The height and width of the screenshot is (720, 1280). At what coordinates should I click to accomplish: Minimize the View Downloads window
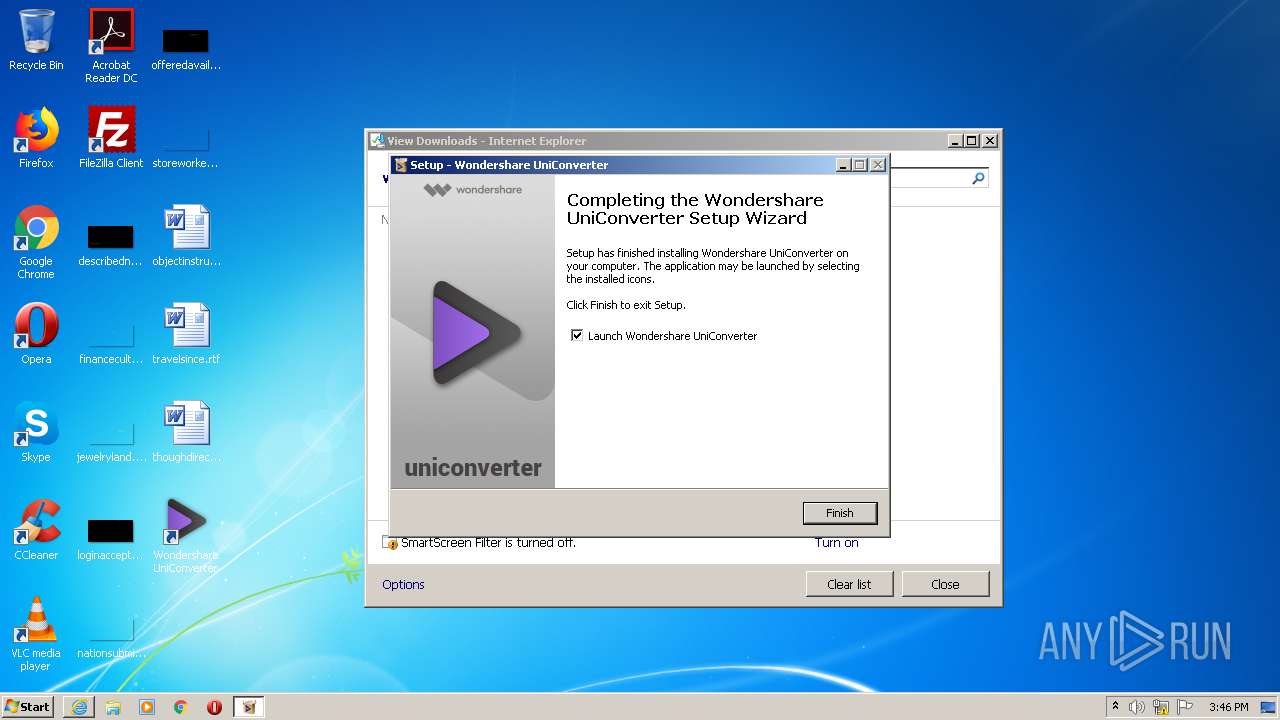tap(955, 141)
